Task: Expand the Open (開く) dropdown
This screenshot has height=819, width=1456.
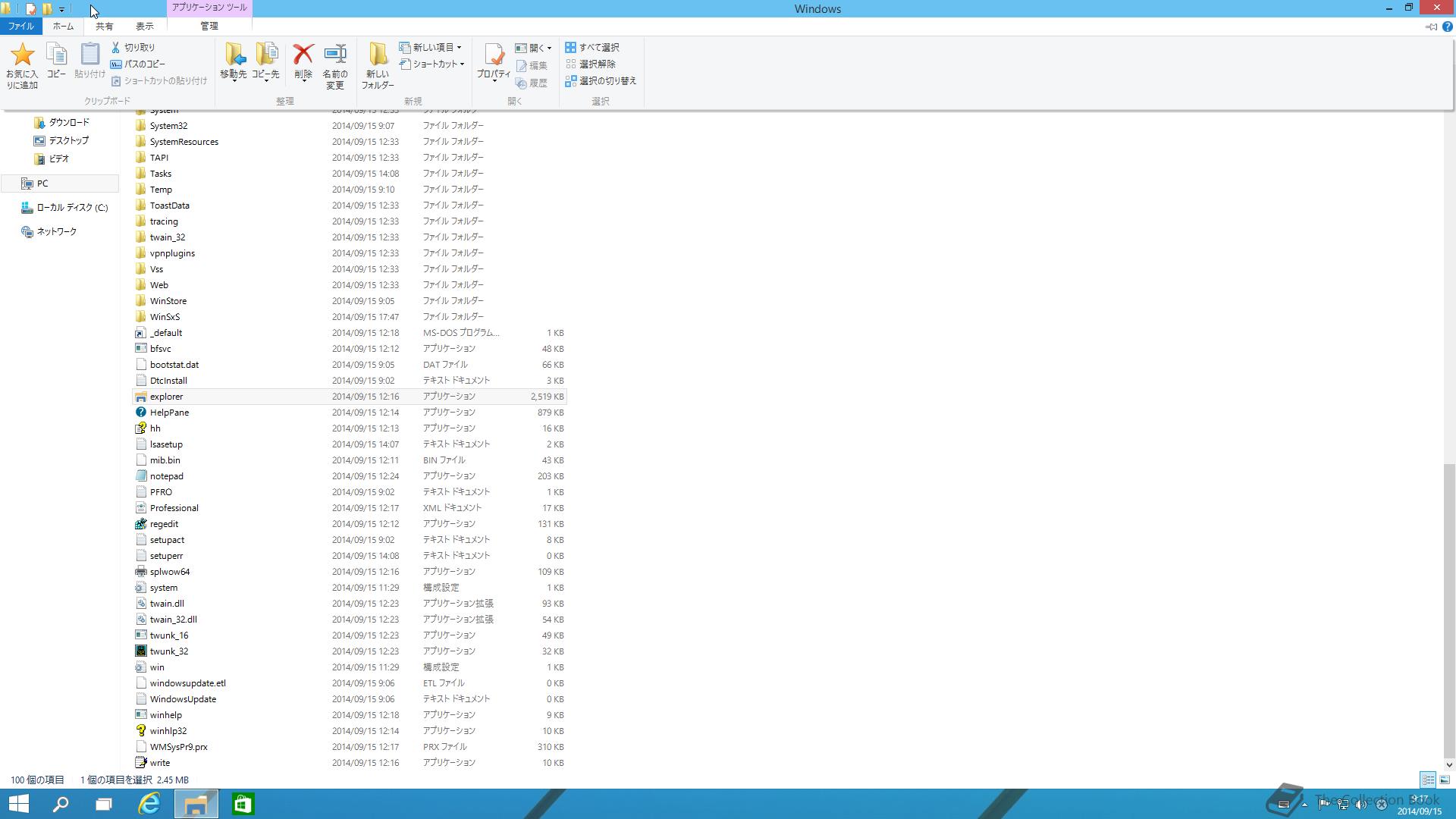Action: tap(533, 47)
